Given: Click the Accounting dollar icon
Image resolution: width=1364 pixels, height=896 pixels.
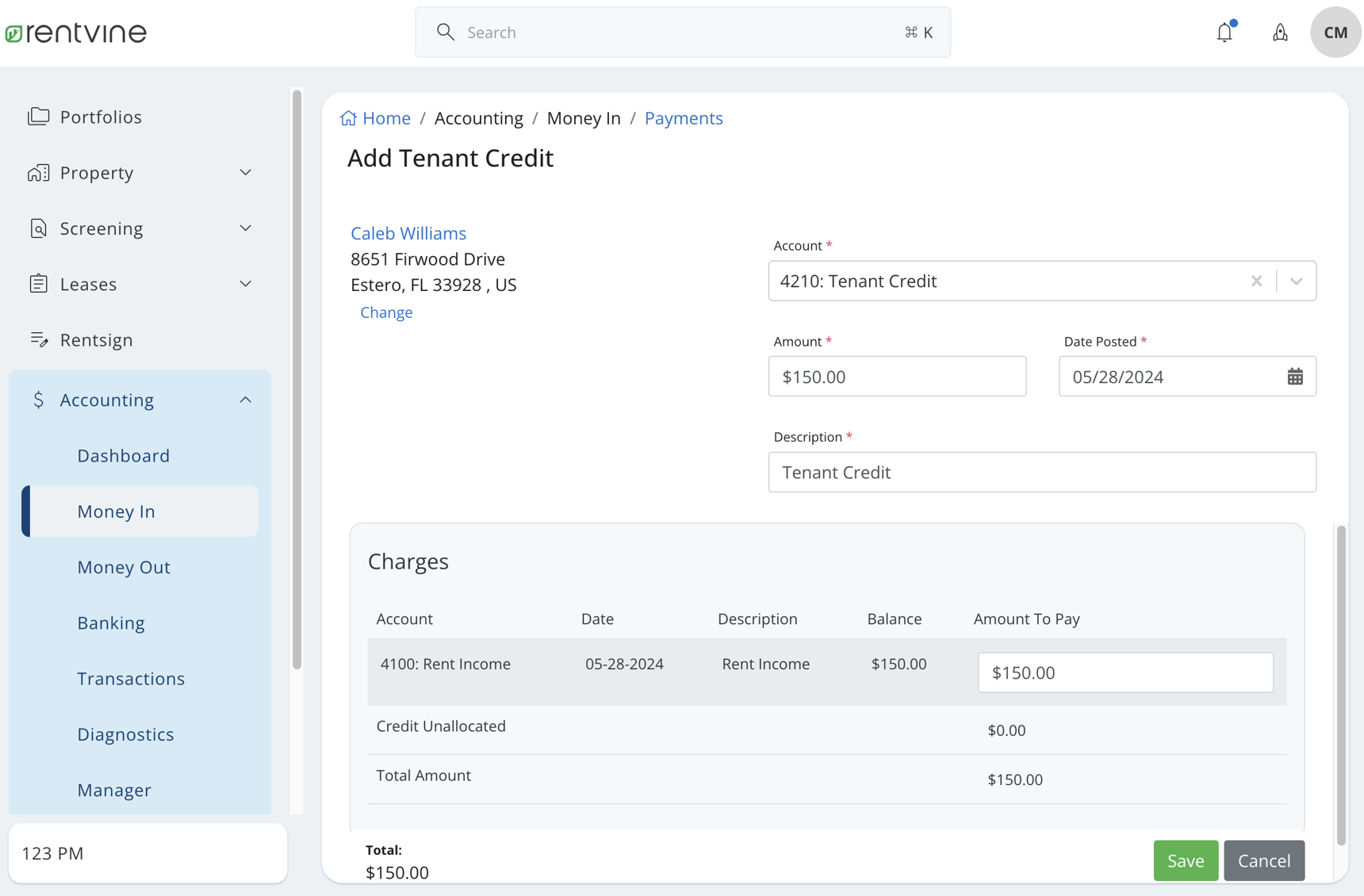Looking at the screenshot, I should pos(39,400).
